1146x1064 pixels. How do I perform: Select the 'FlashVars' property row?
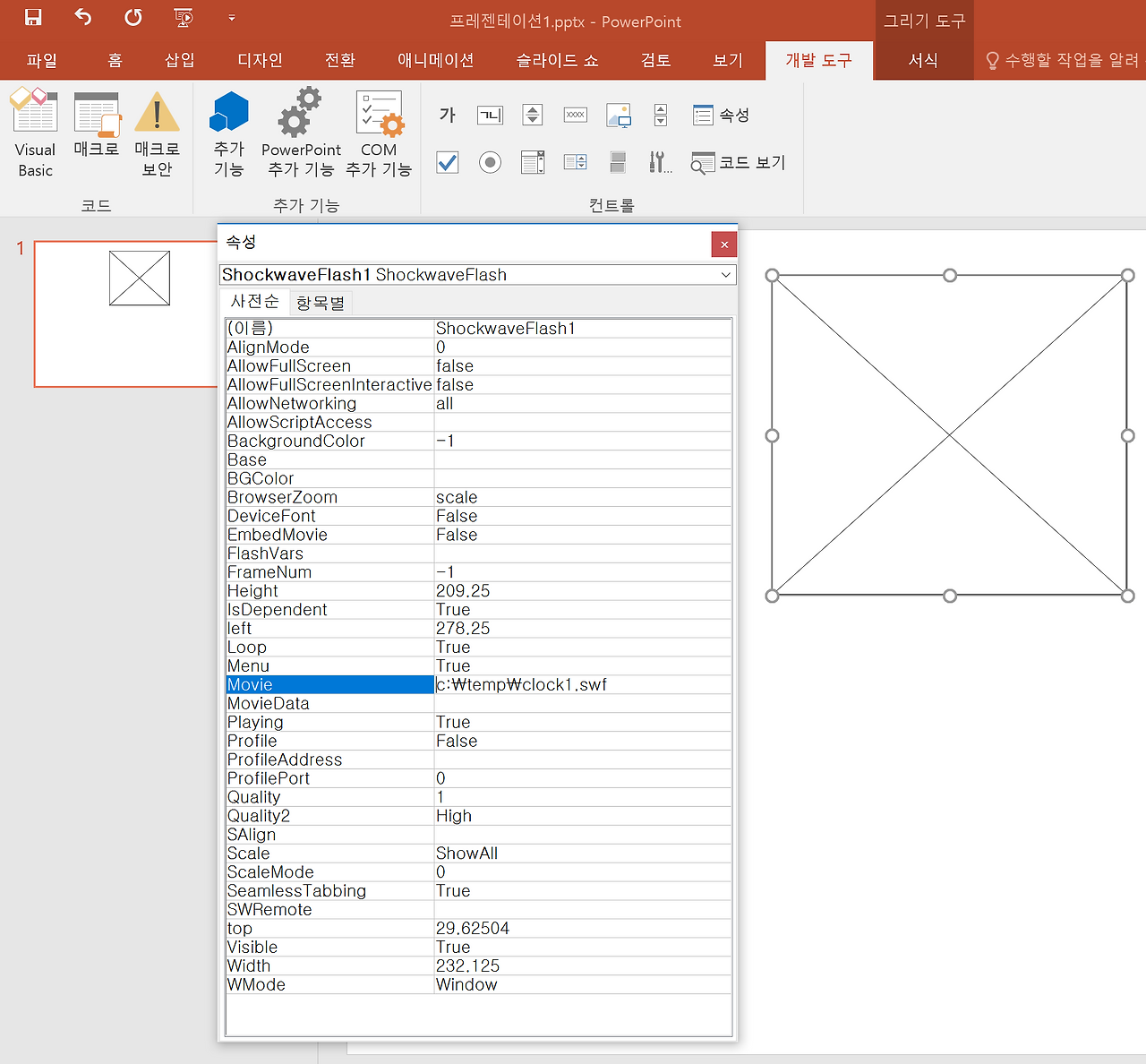[x=478, y=553]
